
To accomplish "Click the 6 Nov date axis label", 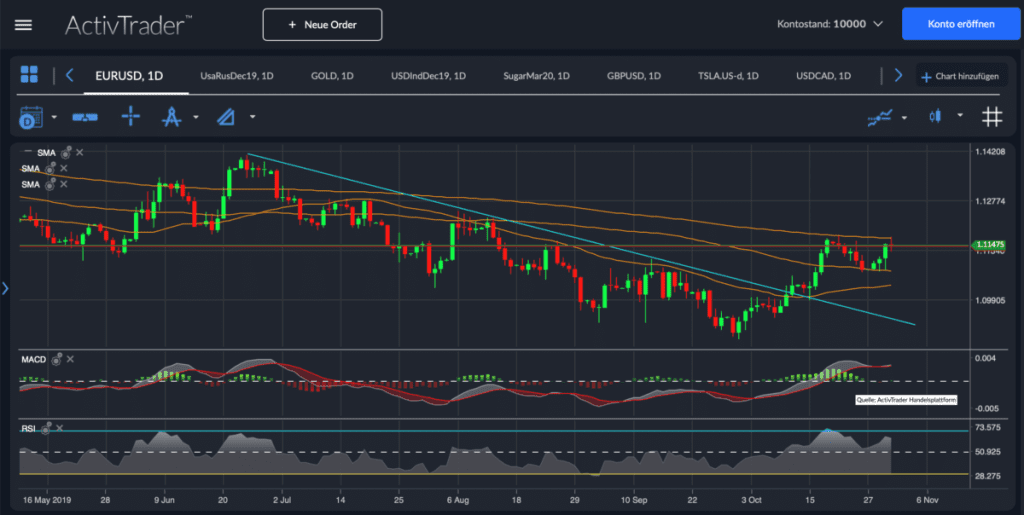I will [926, 500].
